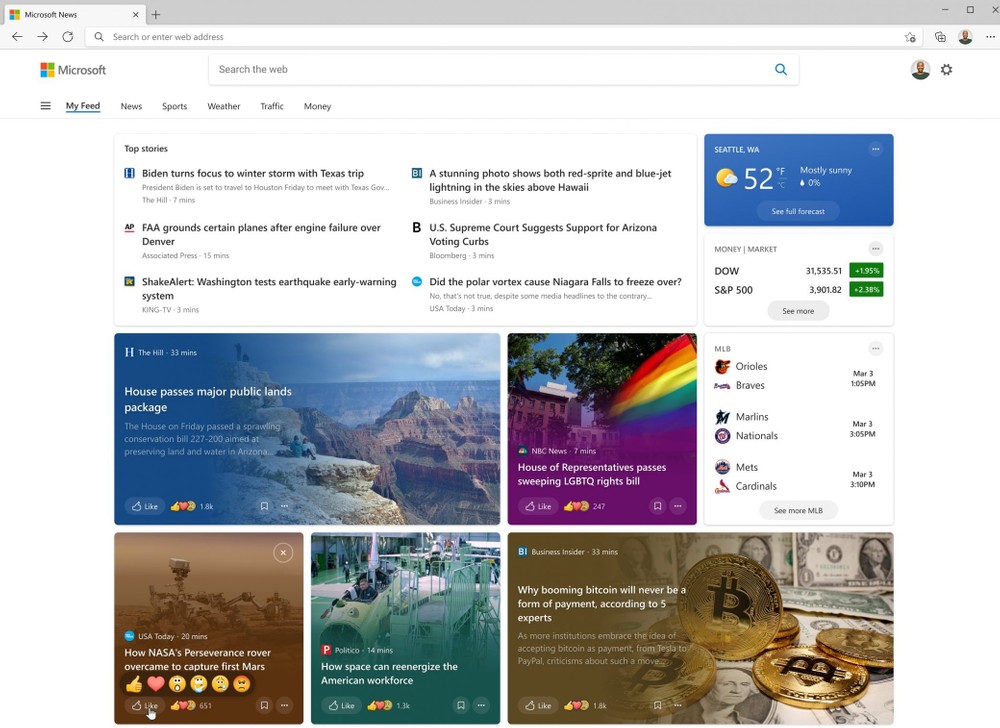1000x728 pixels.
Task: Switch to the Sports tab
Action: point(175,106)
